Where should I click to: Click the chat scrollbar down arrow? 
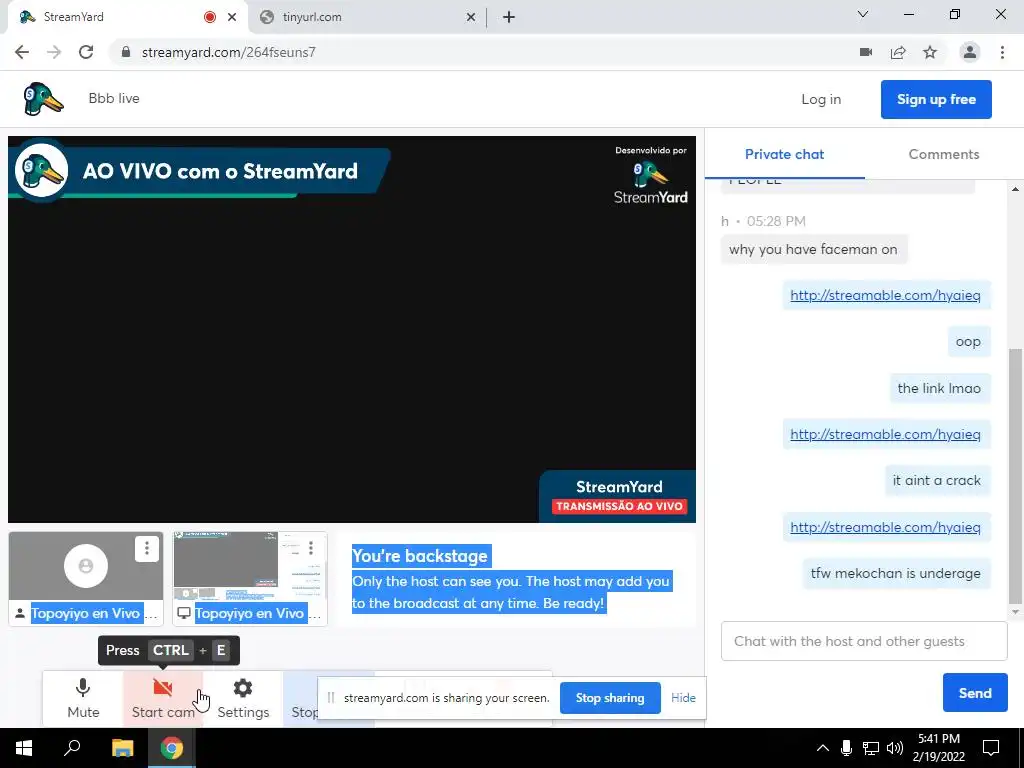click(1014, 612)
